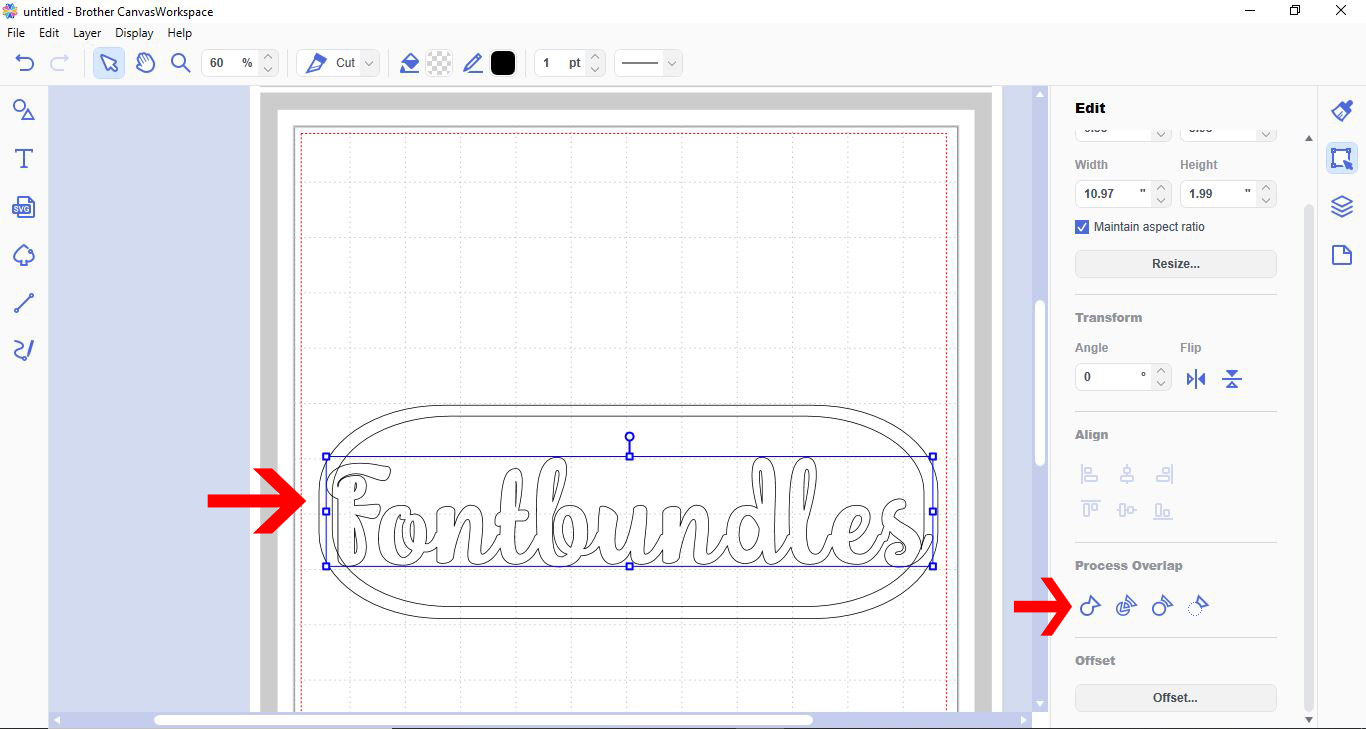
Task: Apply Weld process overlap
Action: (x=1090, y=605)
